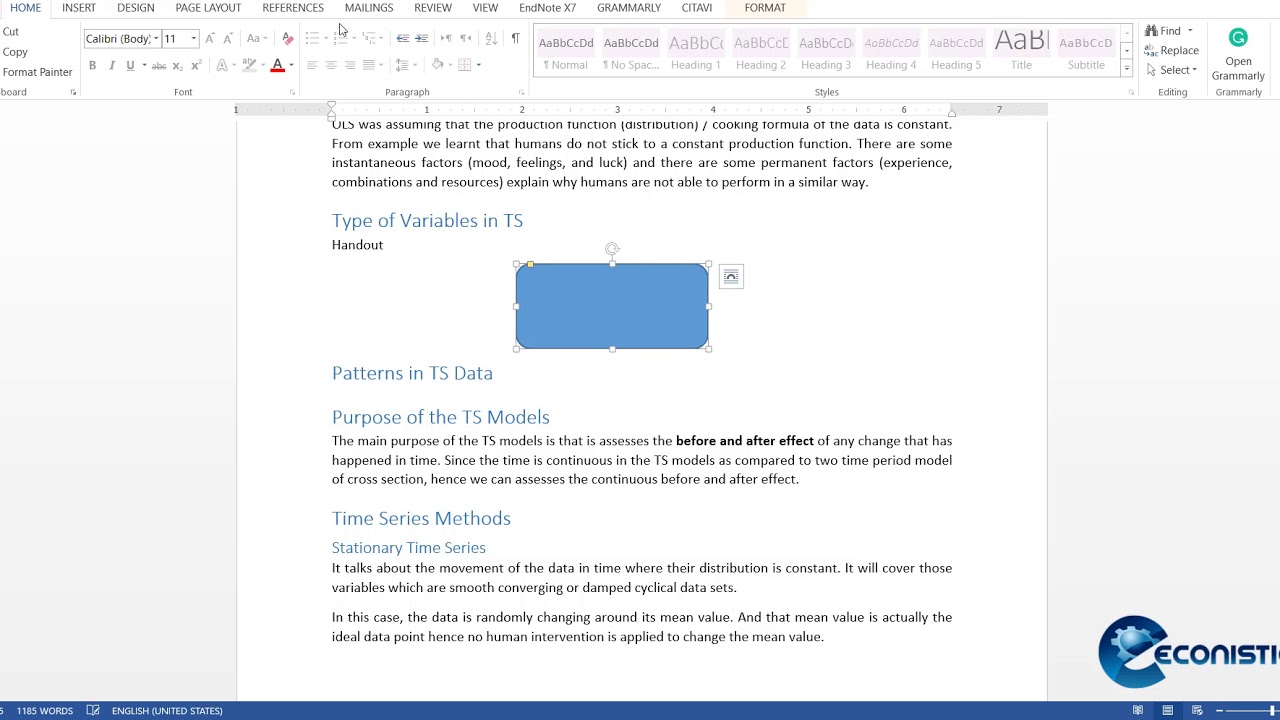Toggle show paragraph marks
Image resolution: width=1280 pixels, height=720 pixels.
point(515,38)
